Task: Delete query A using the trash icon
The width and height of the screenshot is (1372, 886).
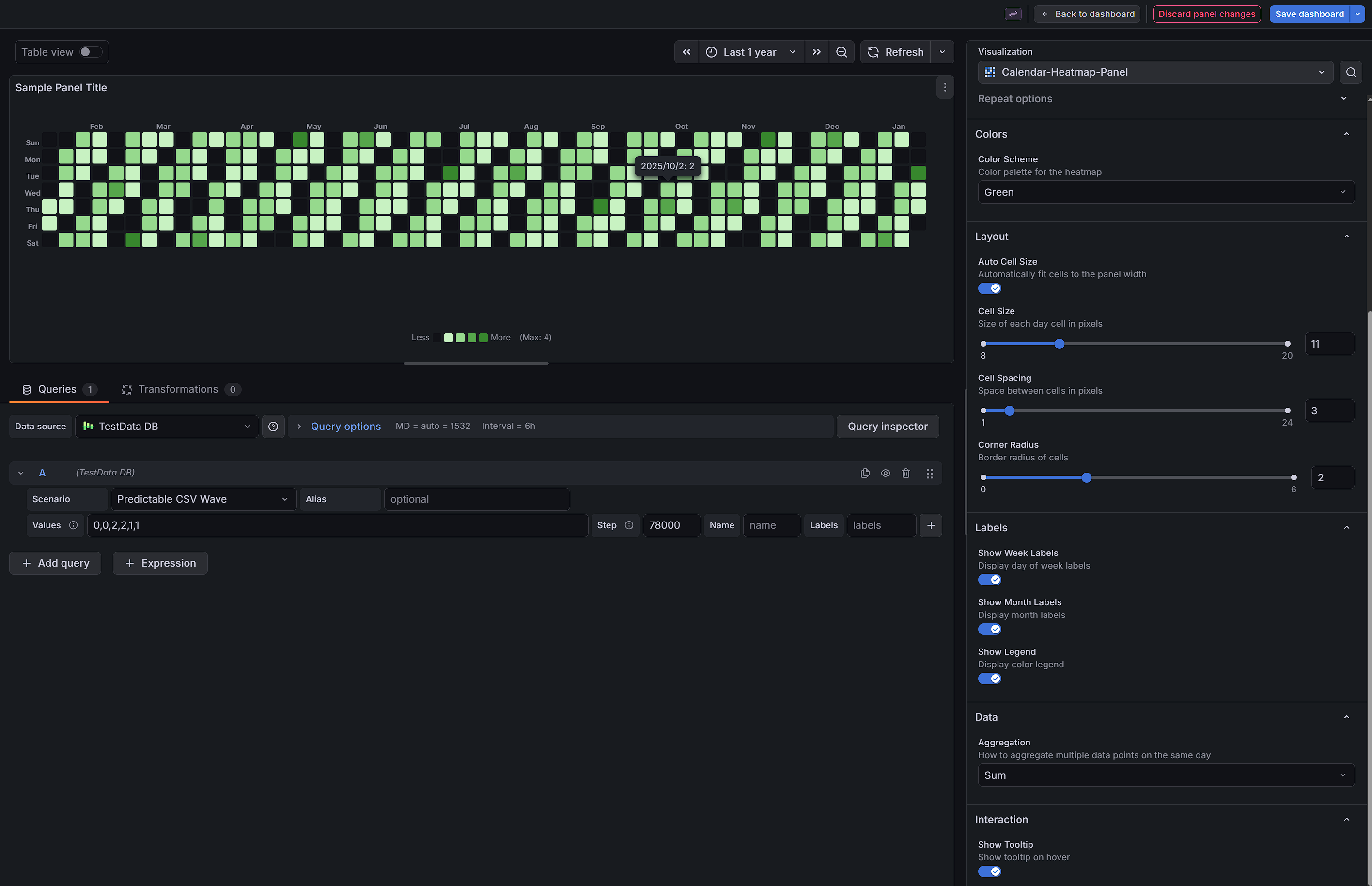Action: click(905, 473)
